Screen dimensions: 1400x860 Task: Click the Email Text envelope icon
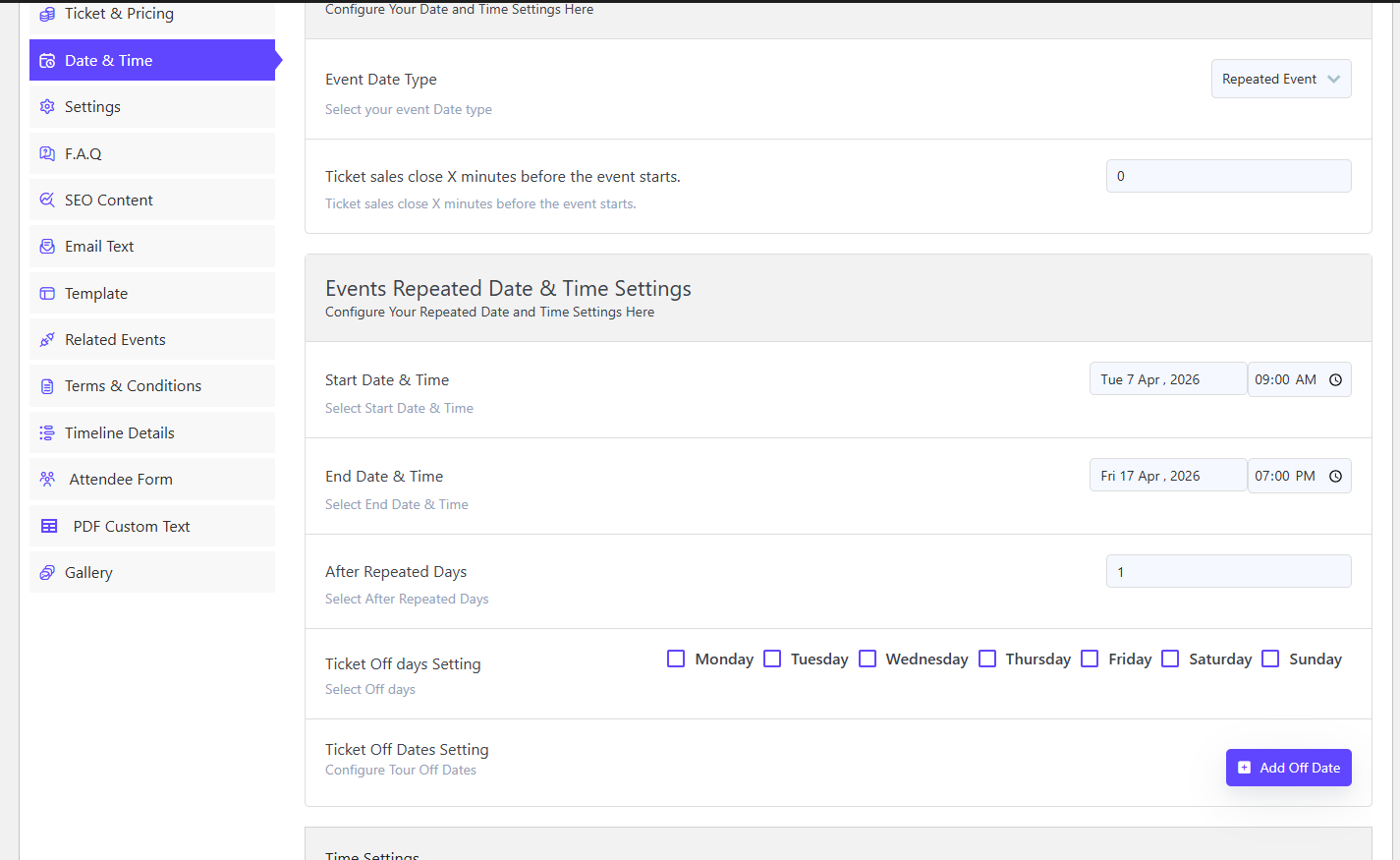(47, 247)
